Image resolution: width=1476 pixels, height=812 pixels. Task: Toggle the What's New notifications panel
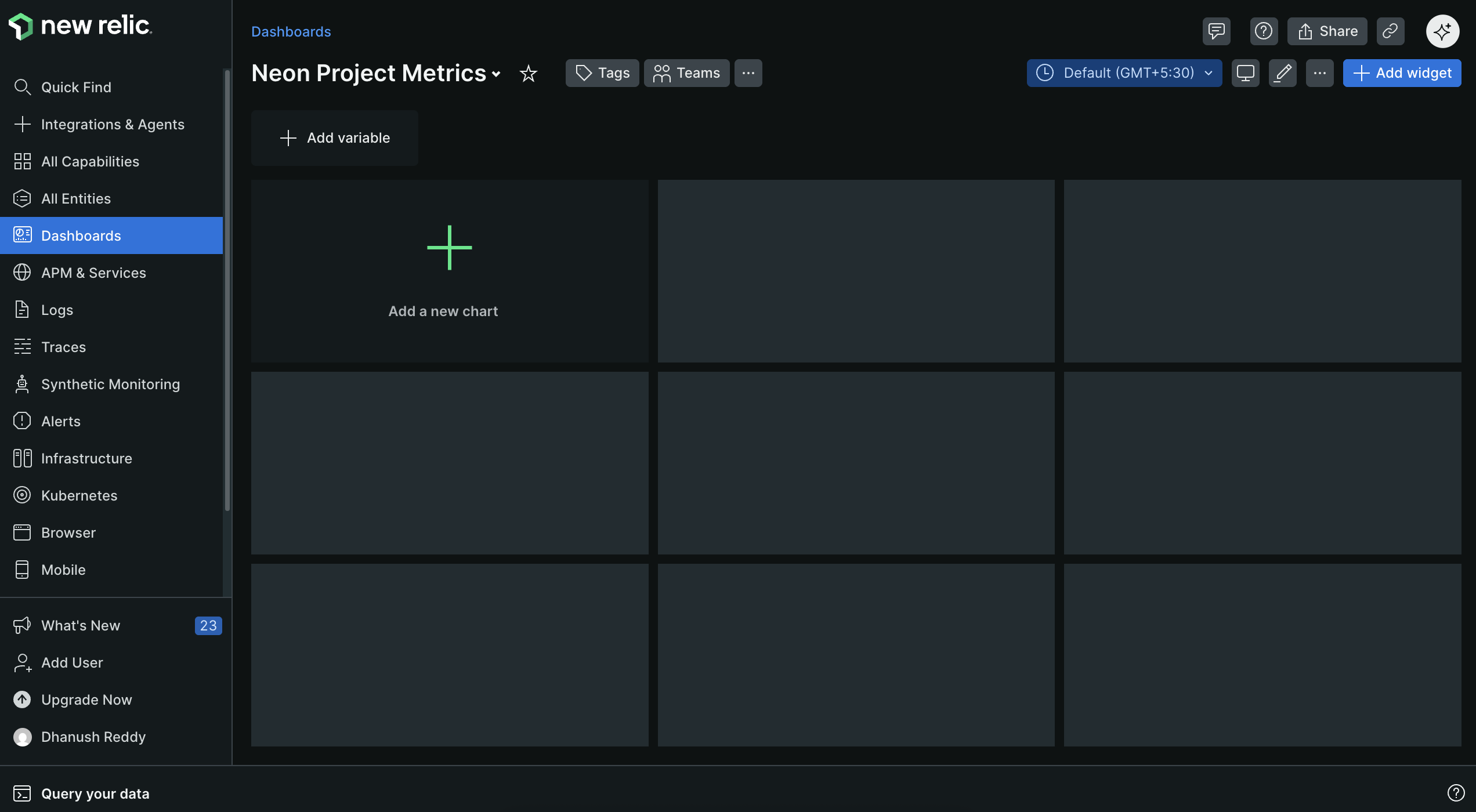pos(81,625)
